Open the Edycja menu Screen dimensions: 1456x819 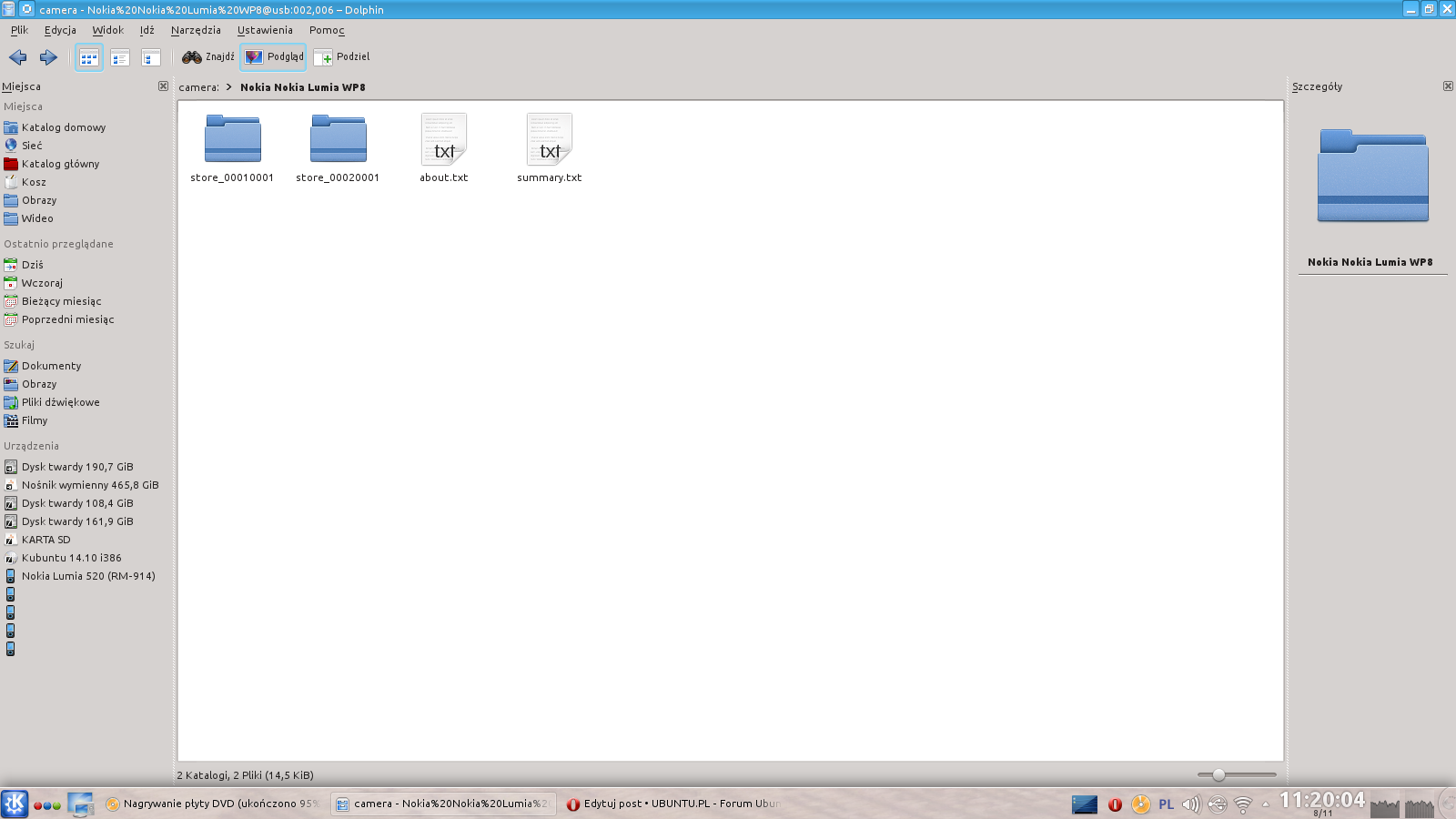coord(60,30)
